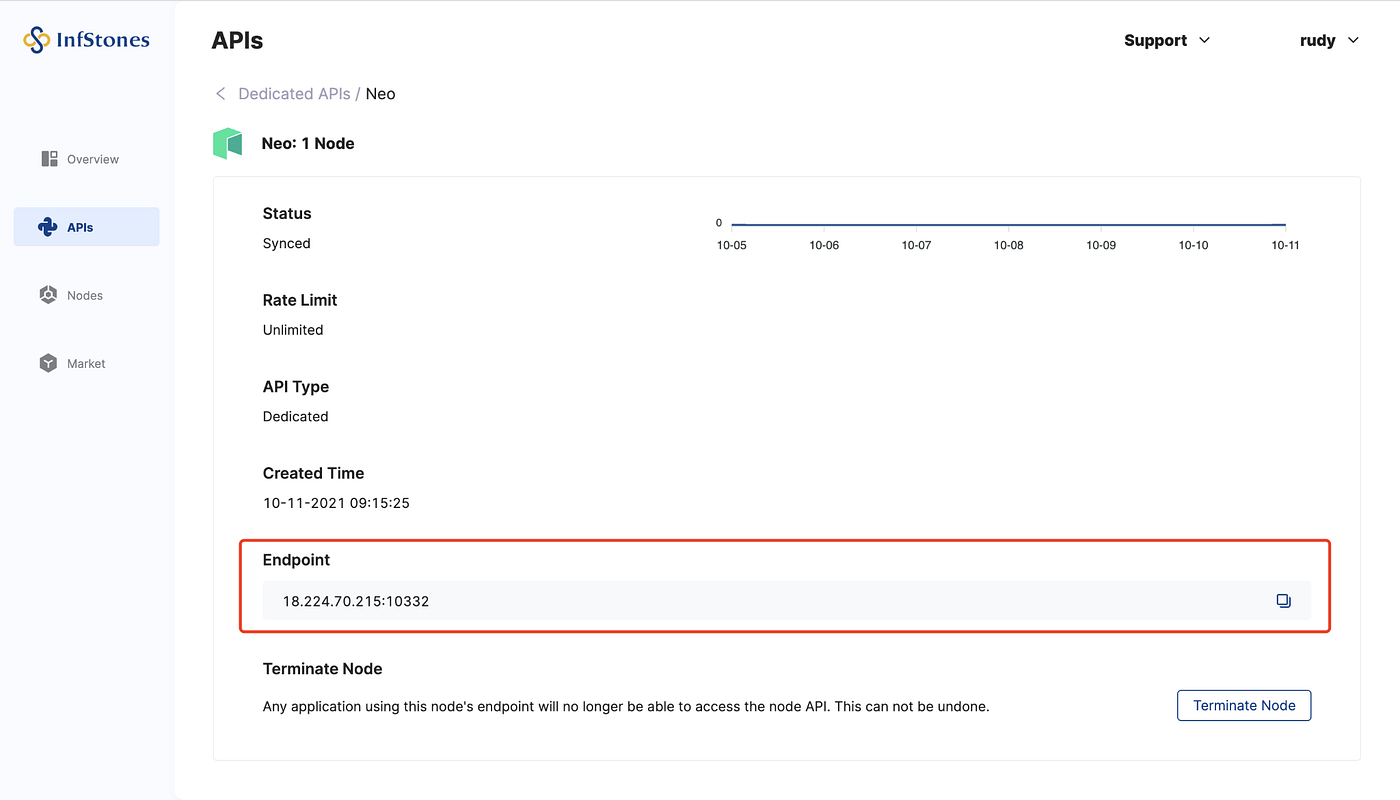1400x800 pixels.
Task: Click the Terminate Node section heading
Action: (323, 669)
